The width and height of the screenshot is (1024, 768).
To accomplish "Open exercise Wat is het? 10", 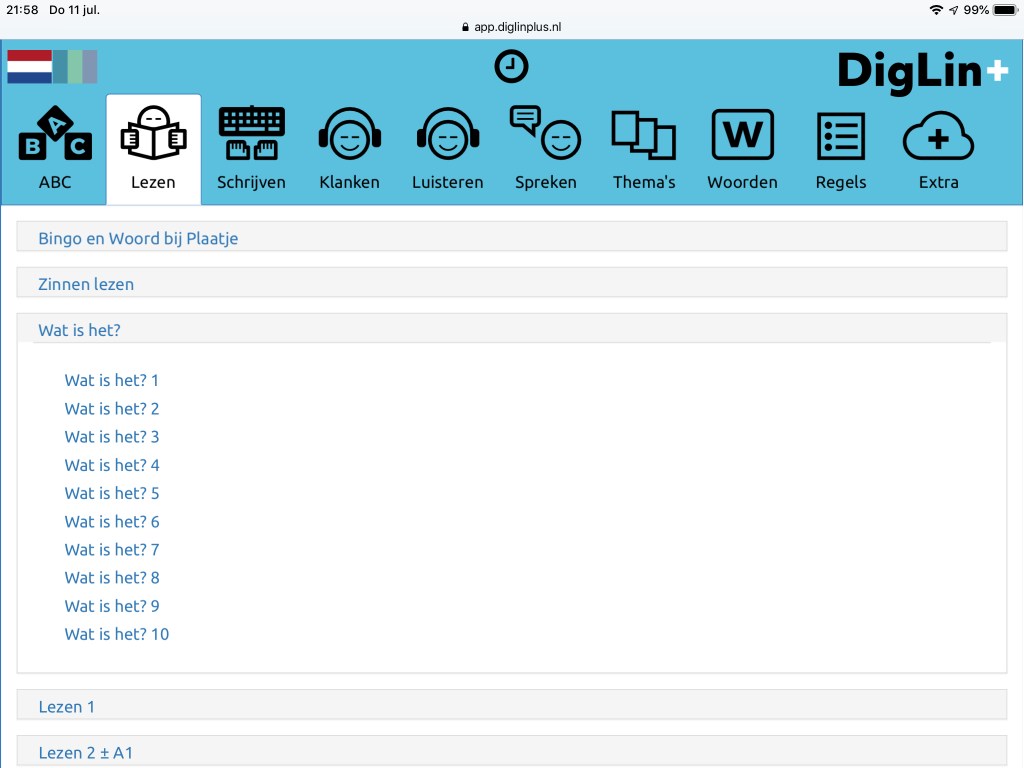I will click(x=116, y=634).
